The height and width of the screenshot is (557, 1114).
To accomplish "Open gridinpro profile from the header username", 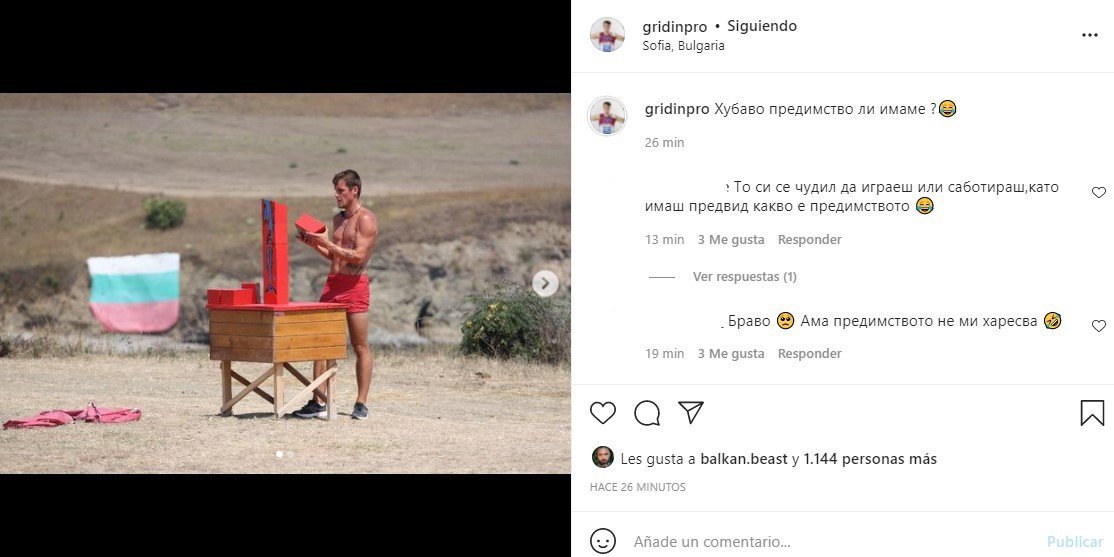I will coord(674,27).
